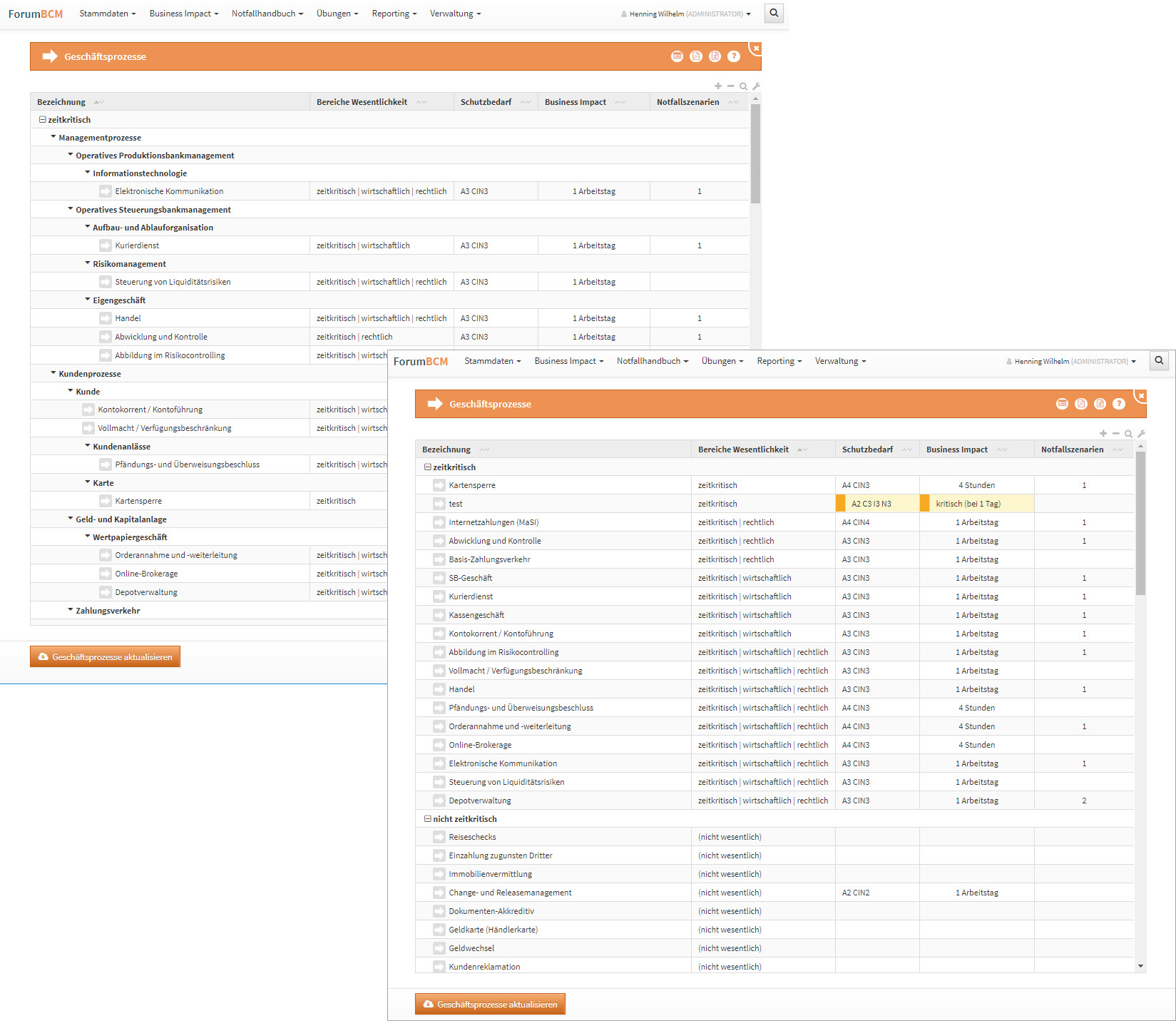
Task: Open the help icon in the foreground window
Action: (1119, 404)
